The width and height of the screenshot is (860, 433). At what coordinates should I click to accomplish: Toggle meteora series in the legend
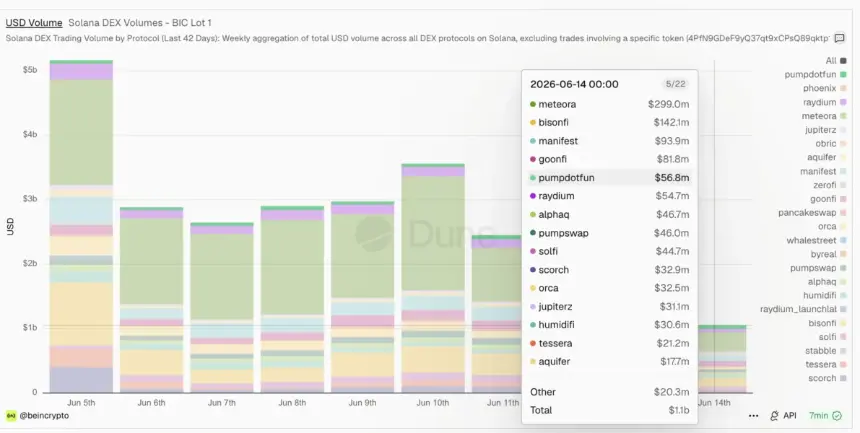824,116
